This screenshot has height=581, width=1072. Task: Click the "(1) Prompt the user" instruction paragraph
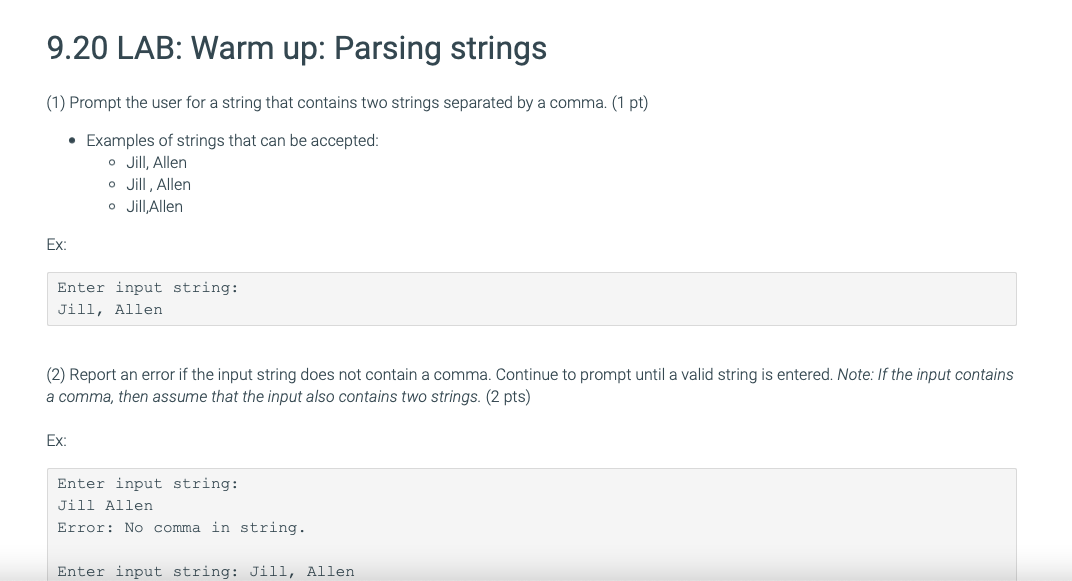click(347, 103)
